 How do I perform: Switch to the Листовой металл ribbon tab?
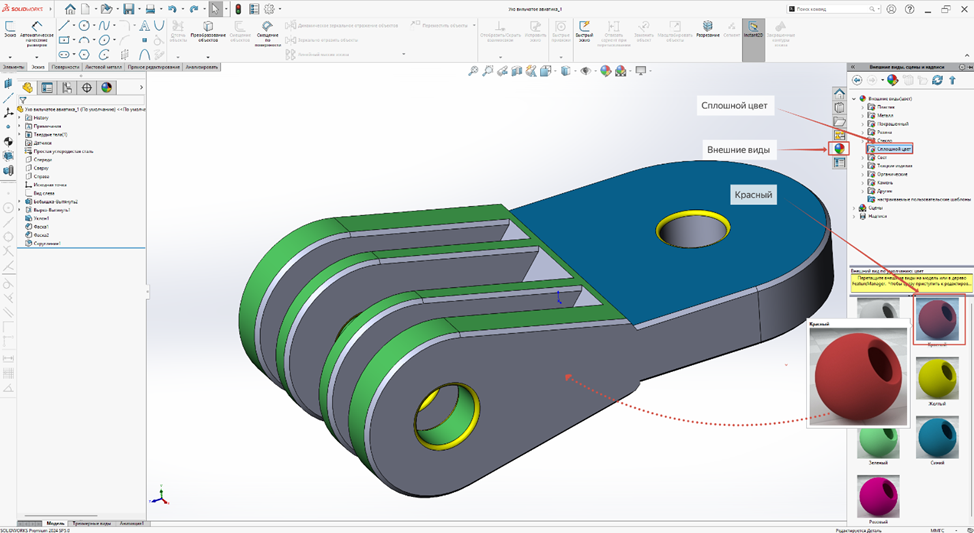point(102,67)
